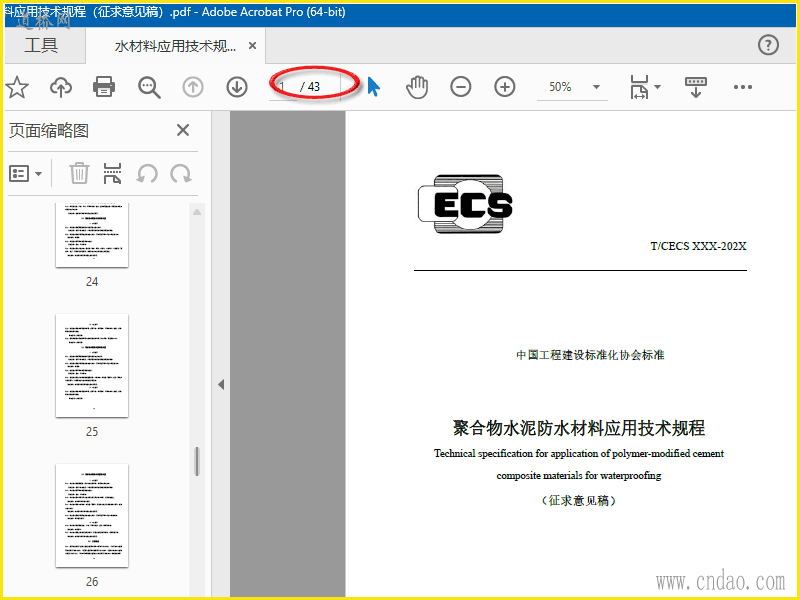Viewport: 800px width, 600px height.
Task: Click the 中国工程建设标准化协会标准 line
Action: click(590, 355)
